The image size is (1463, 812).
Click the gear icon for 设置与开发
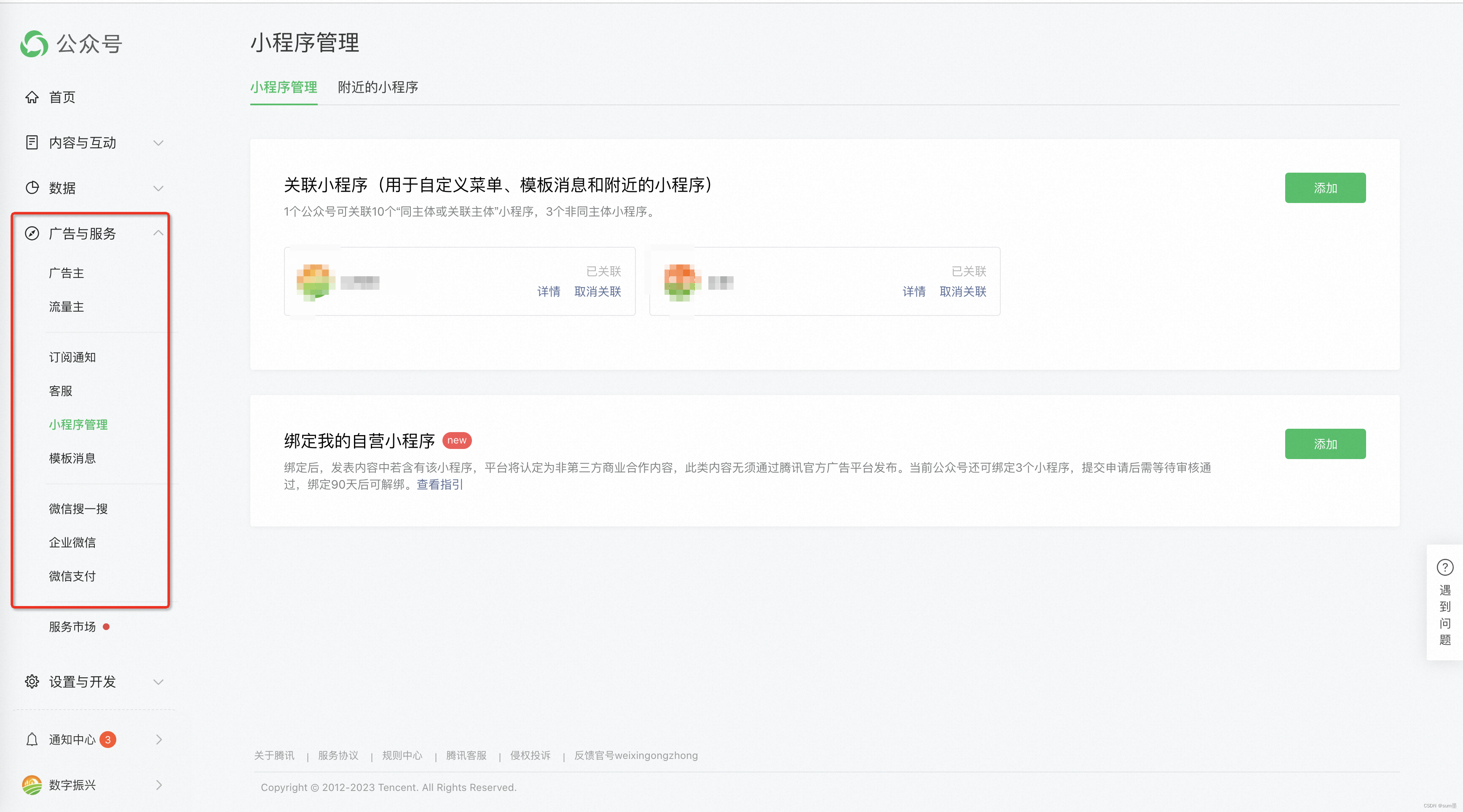[32, 681]
